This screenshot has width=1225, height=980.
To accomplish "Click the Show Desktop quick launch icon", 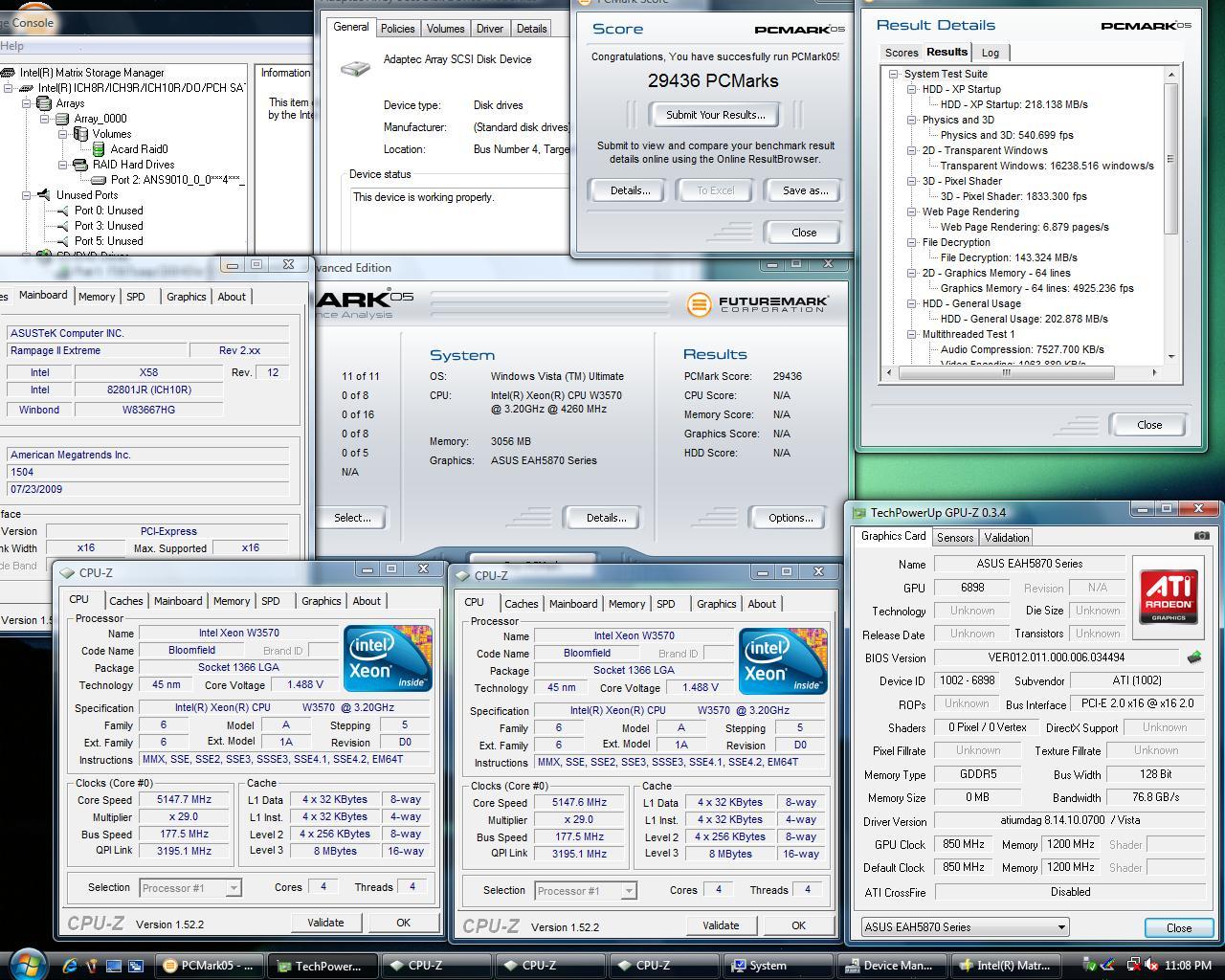I will point(114,966).
